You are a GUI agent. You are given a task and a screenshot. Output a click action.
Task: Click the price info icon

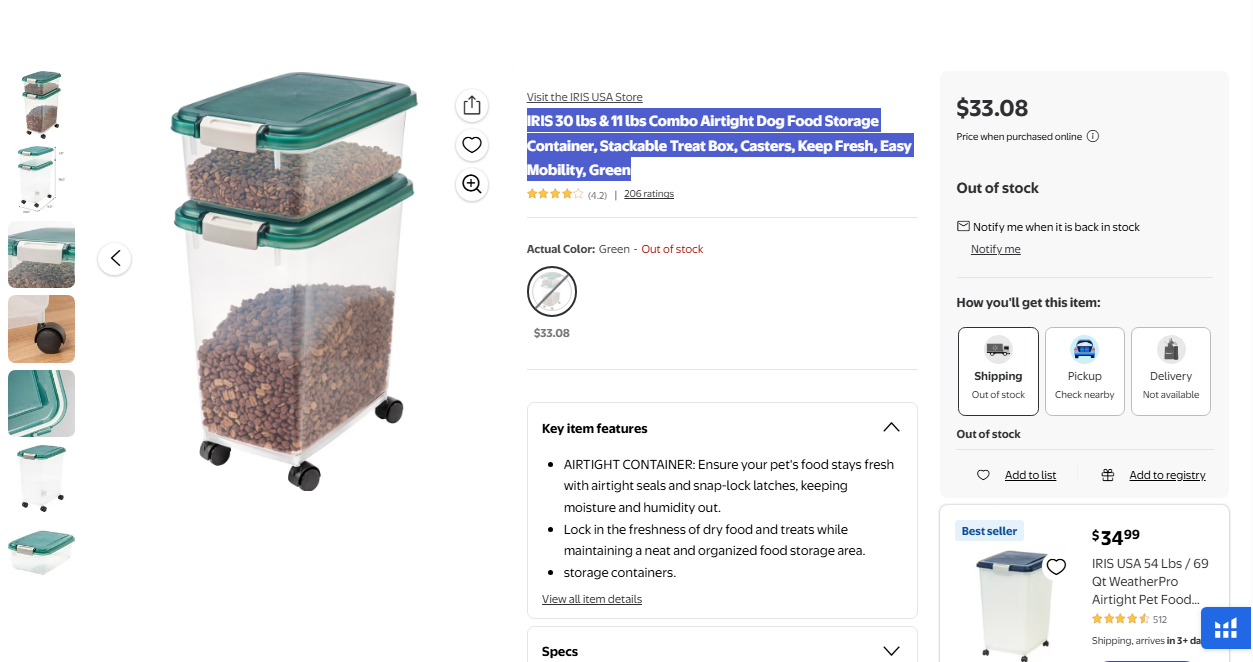1093,137
